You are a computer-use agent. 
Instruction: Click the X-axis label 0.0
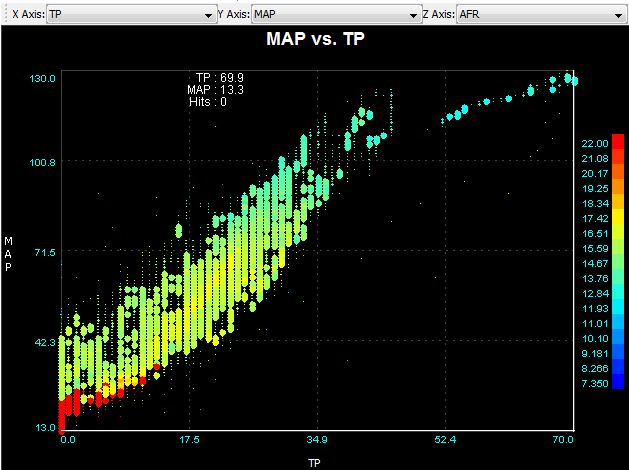(x=68, y=440)
